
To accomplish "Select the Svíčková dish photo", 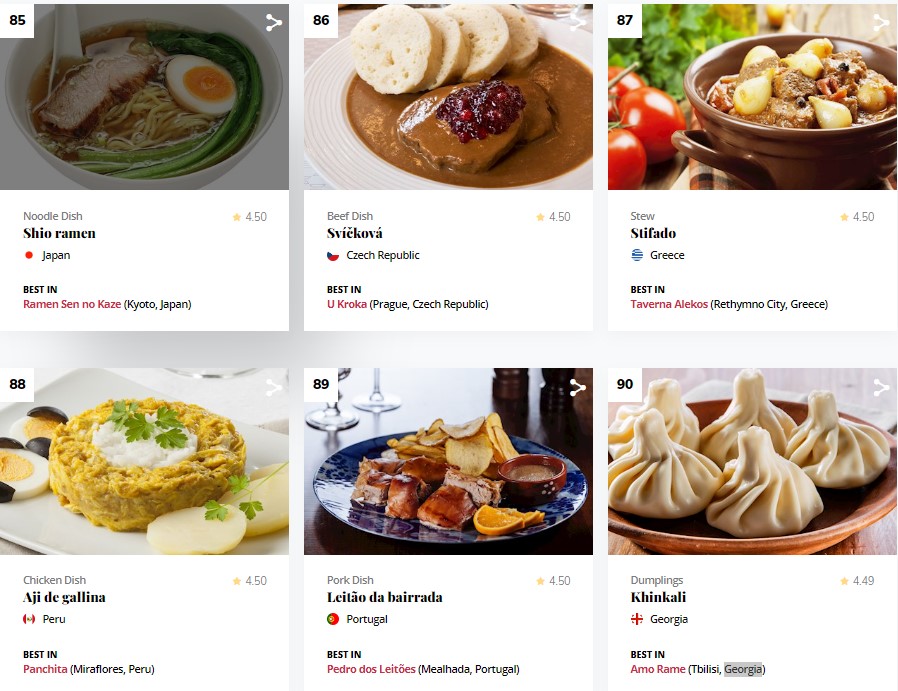I will 448,97.
